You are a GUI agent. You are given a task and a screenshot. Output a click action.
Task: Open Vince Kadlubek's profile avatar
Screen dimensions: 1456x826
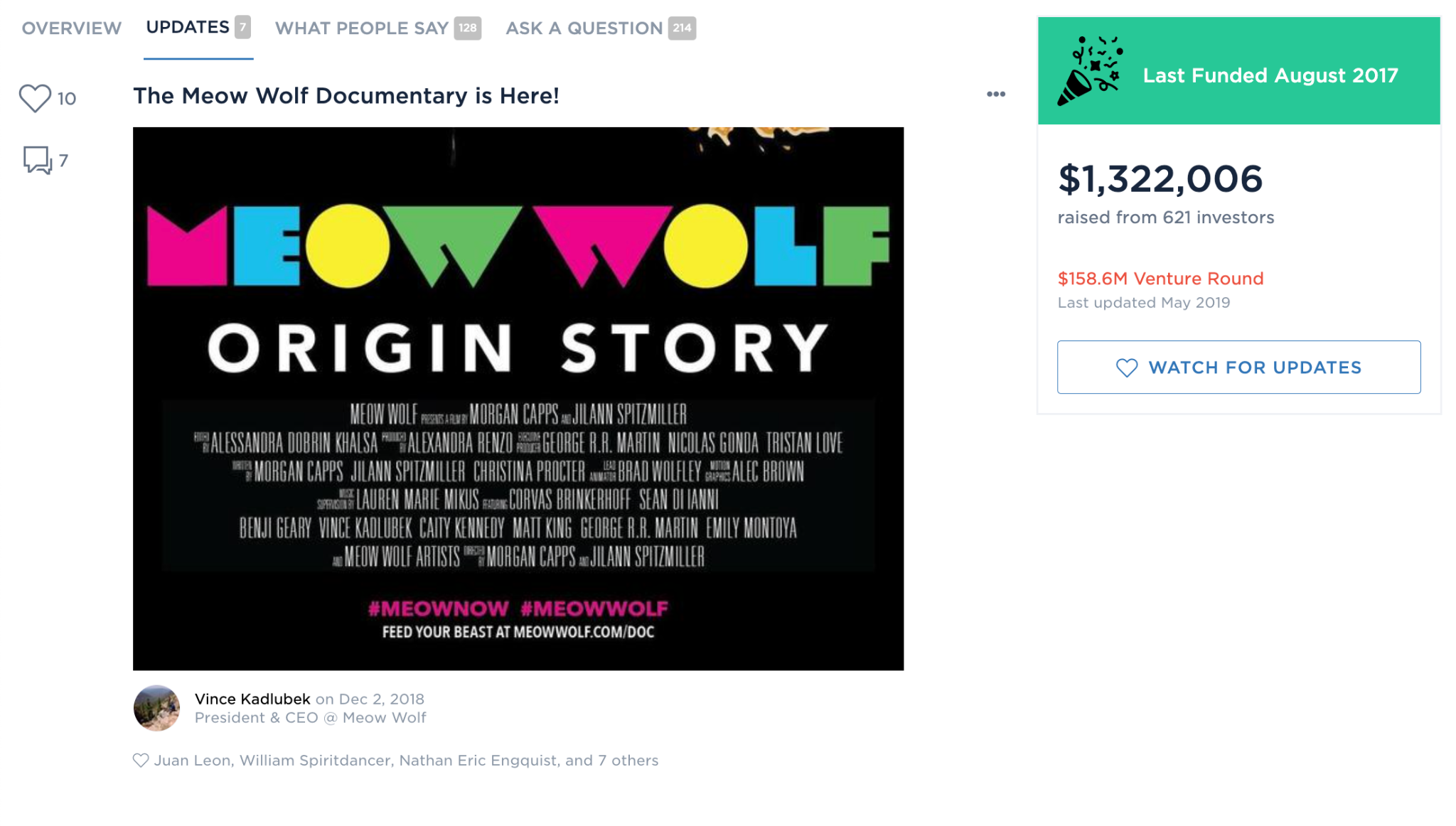tap(156, 708)
